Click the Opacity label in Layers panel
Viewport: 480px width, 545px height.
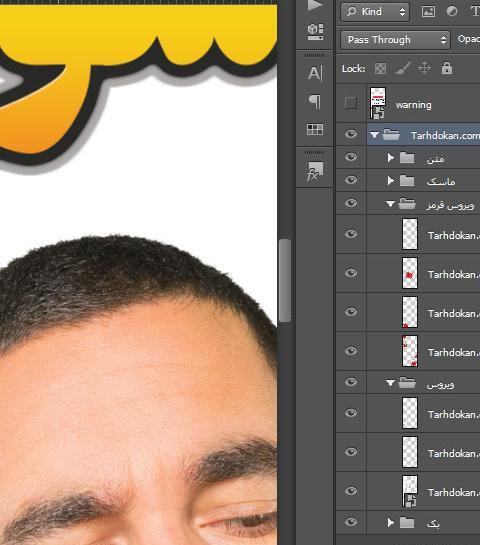[469, 39]
